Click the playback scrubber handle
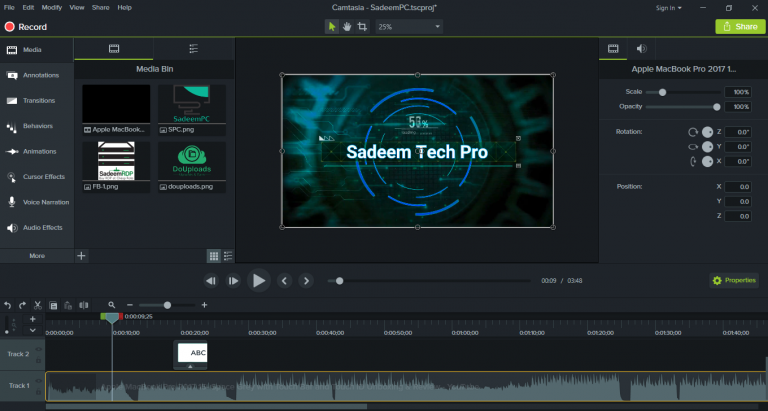This screenshot has width=768, height=411. click(x=339, y=281)
